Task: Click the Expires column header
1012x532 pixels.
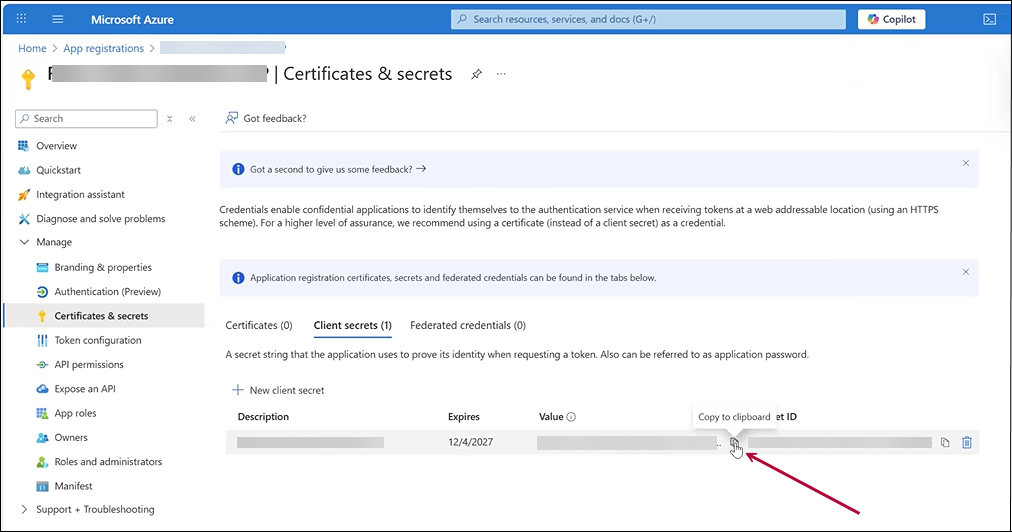Action: pyautogui.click(x=464, y=417)
